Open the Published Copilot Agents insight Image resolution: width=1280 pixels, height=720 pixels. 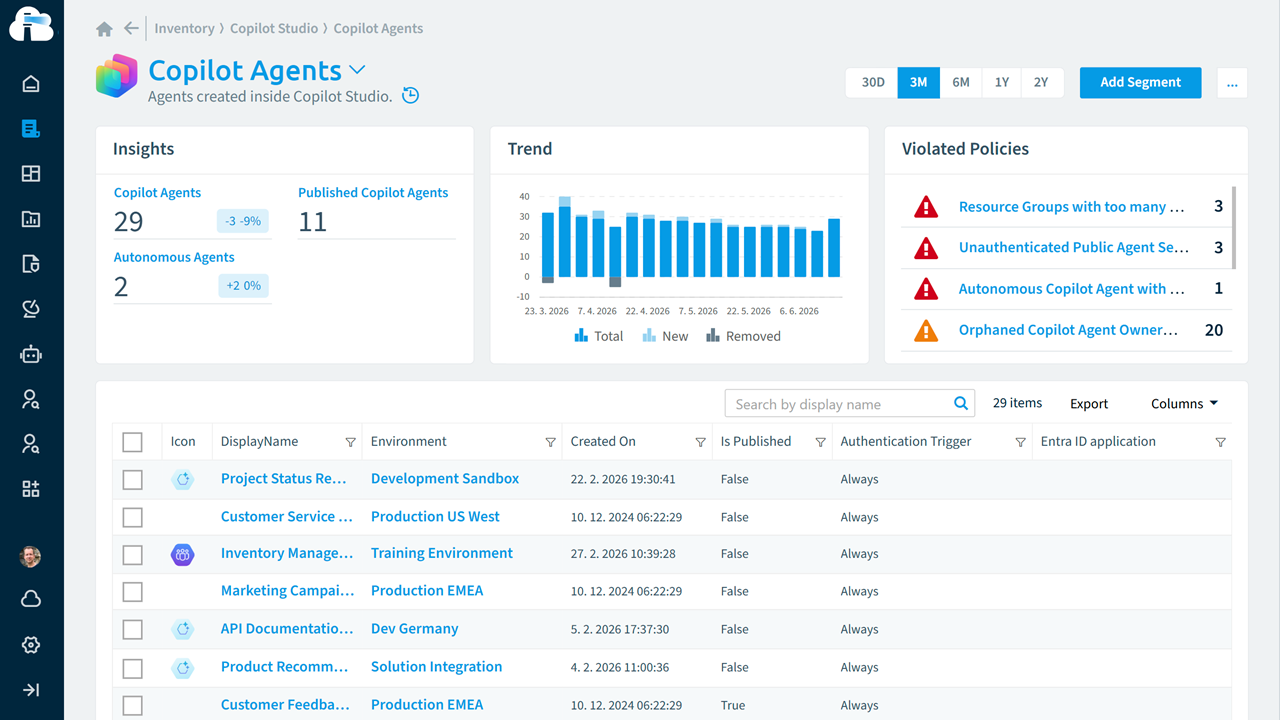373,193
